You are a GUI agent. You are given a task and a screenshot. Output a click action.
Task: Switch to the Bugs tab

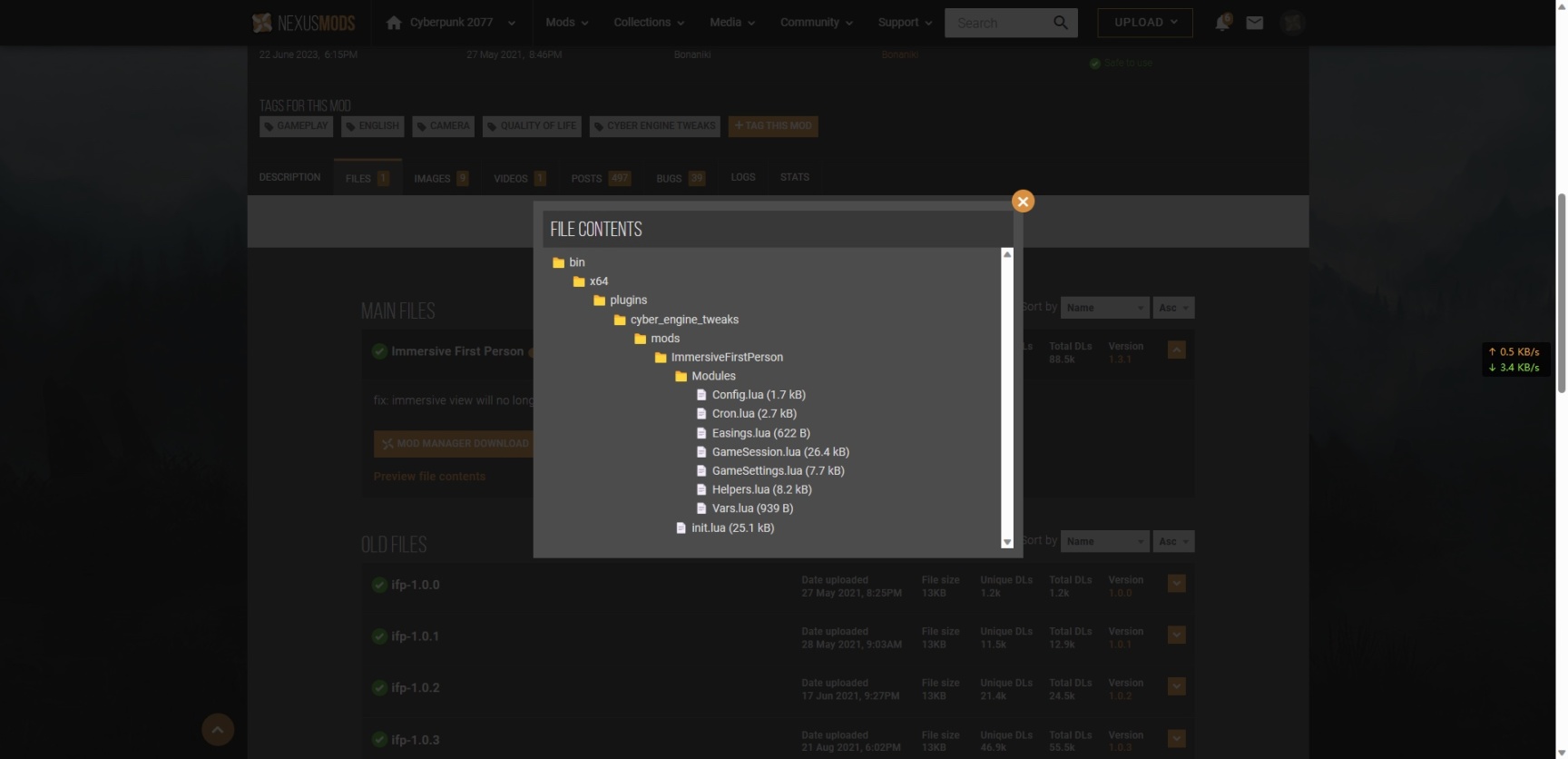[x=681, y=178]
